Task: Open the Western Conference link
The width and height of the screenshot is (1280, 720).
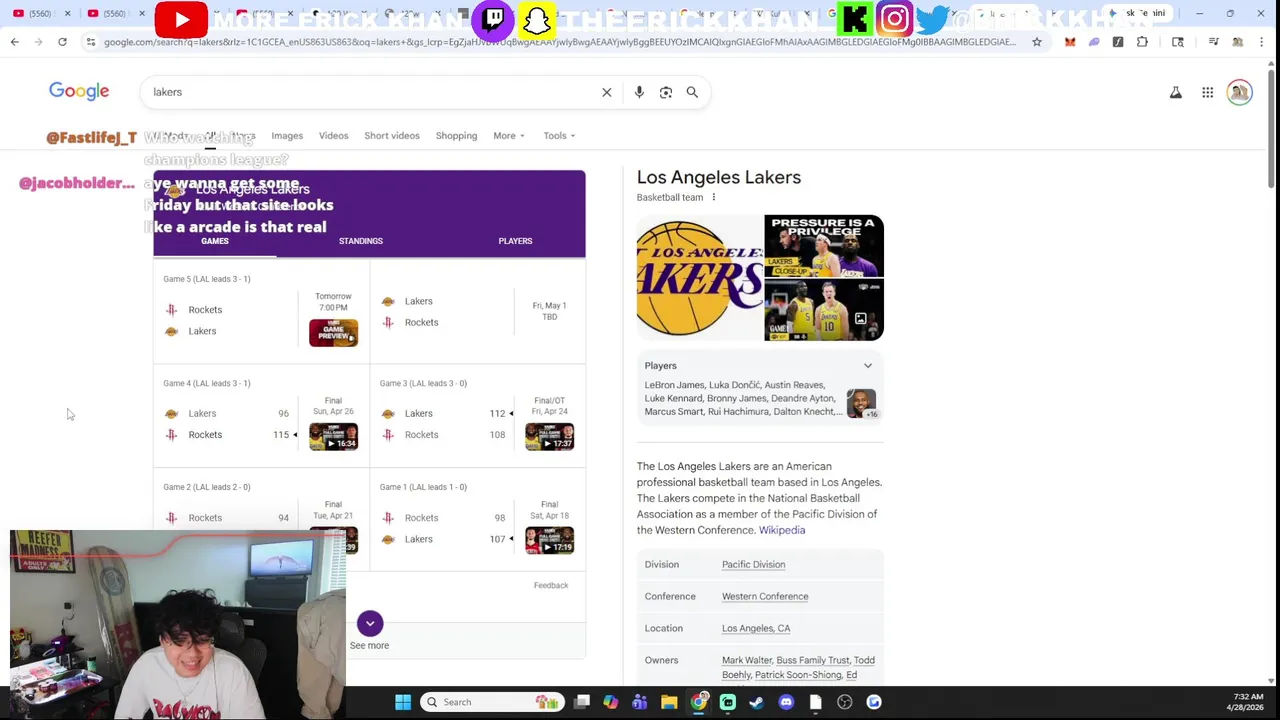Action: 765,597
